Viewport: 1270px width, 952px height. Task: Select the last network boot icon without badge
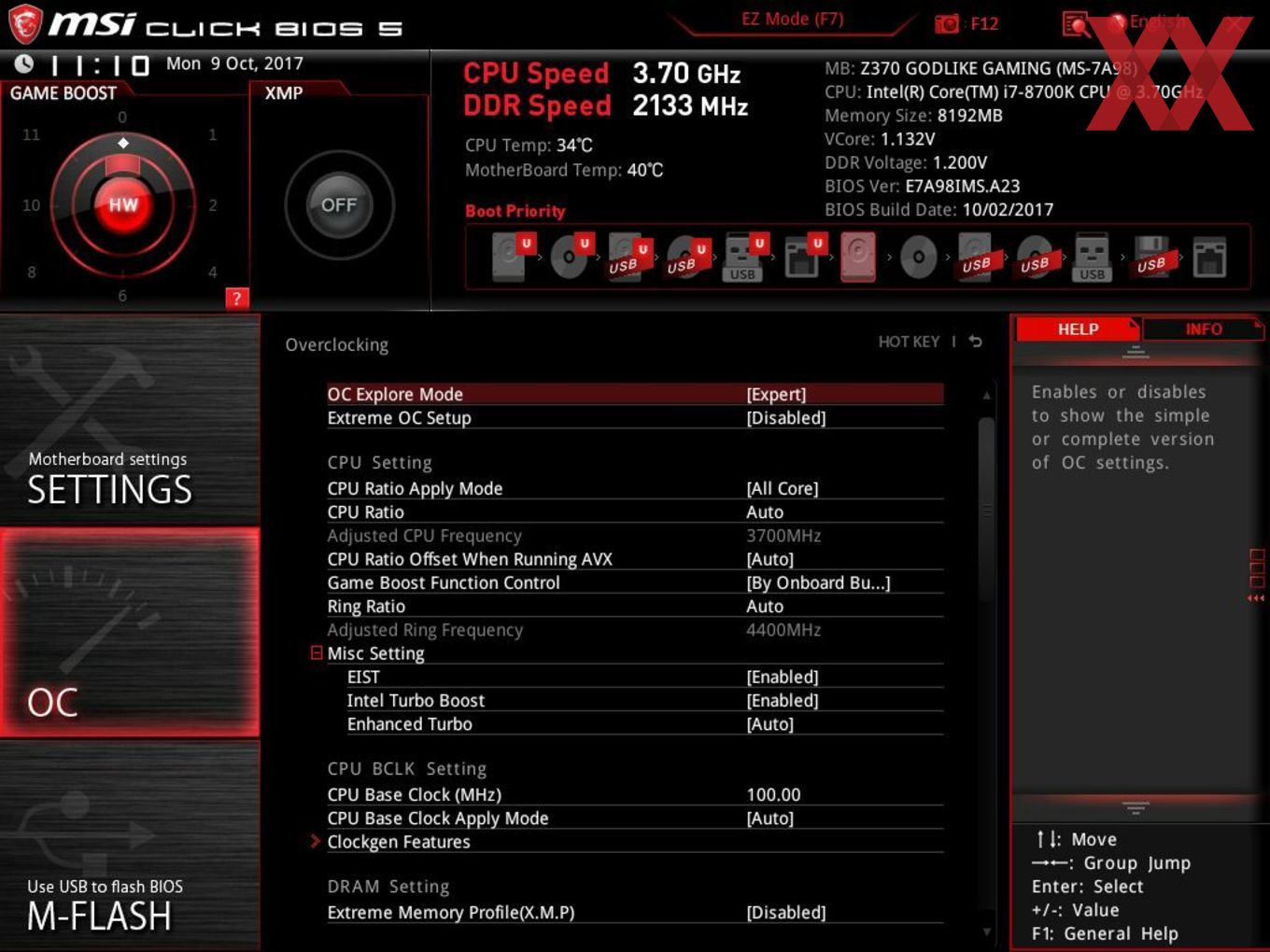[1209, 257]
